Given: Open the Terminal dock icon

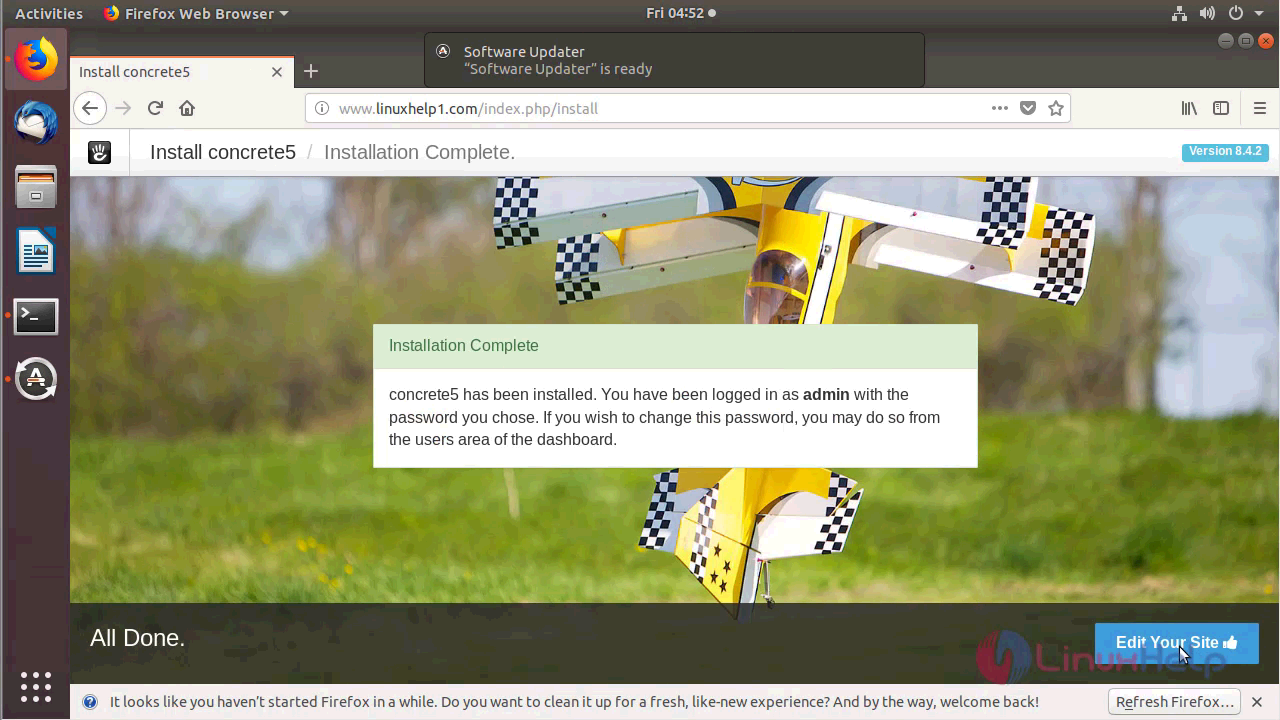Looking at the screenshot, I should [36, 316].
